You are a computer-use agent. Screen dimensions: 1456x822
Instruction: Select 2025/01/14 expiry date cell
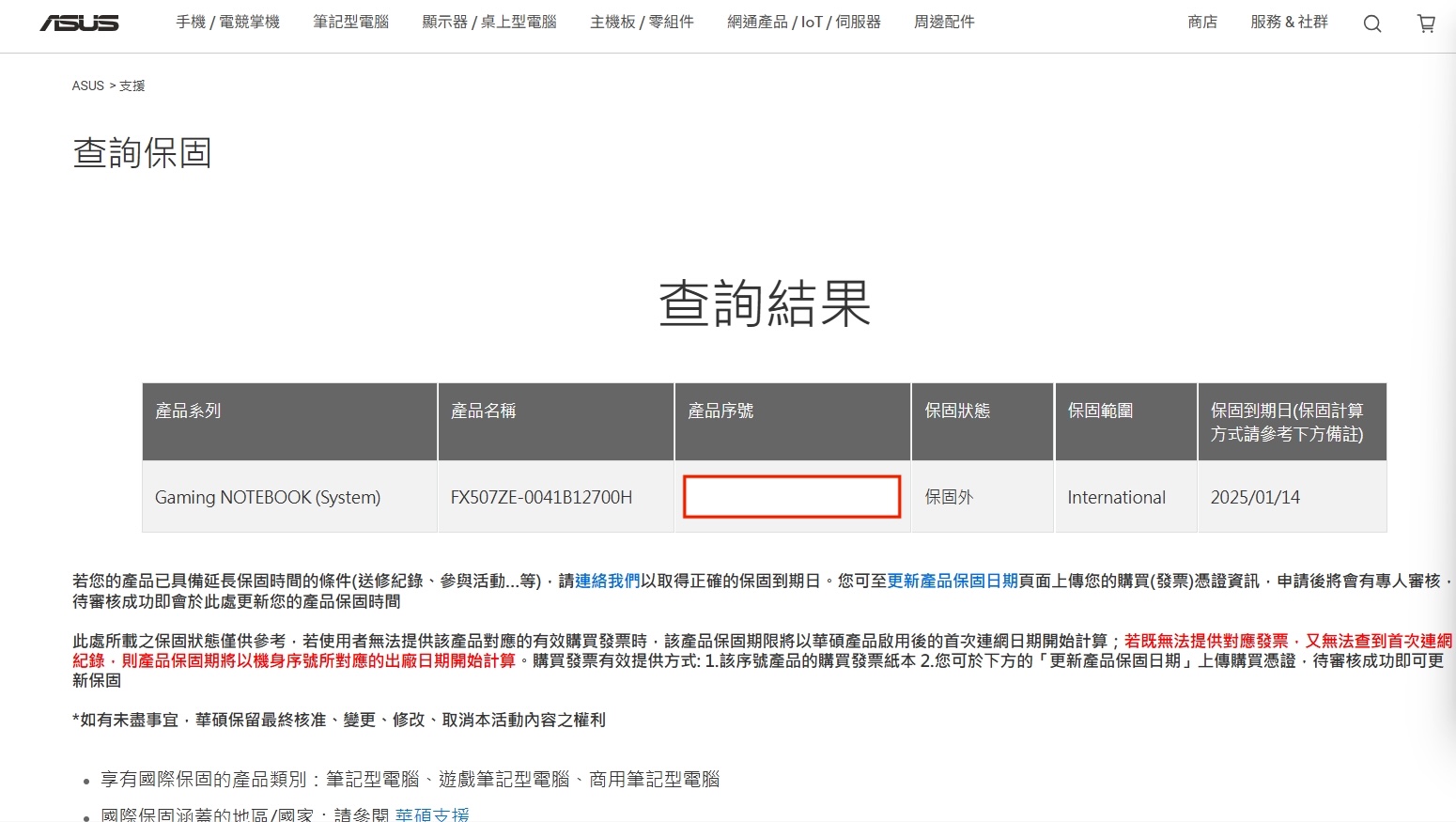[1293, 497]
